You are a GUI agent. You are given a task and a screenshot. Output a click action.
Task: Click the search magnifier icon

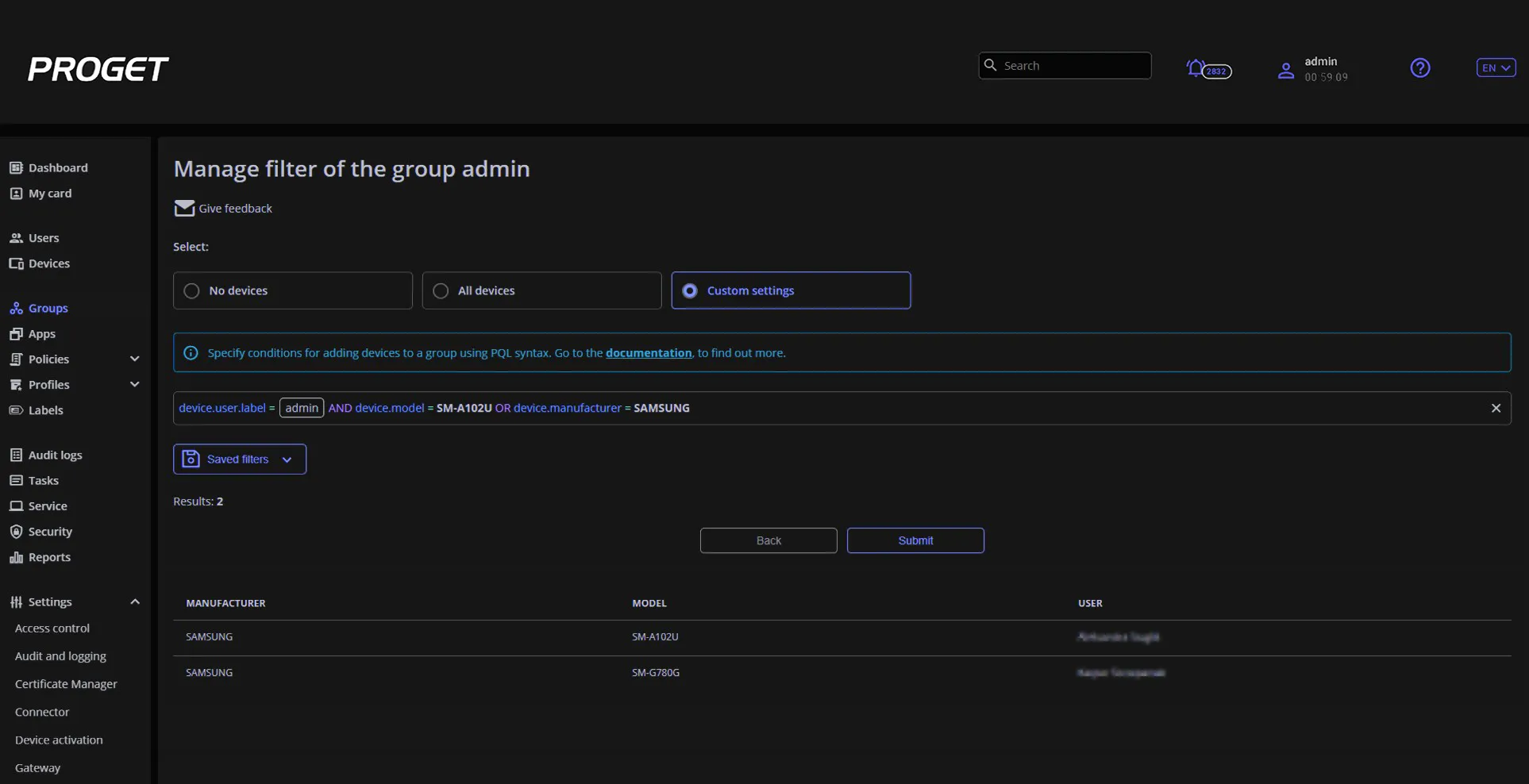pyautogui.click(x=990, y=65)
